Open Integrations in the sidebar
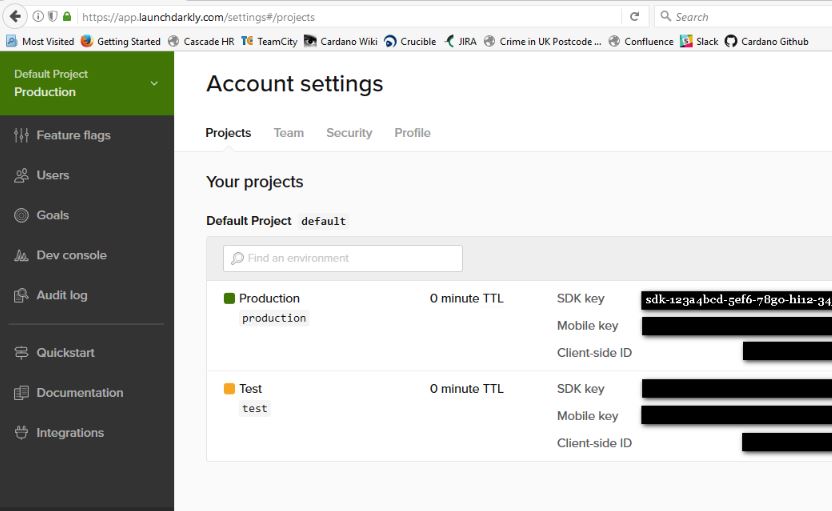832x511 pixels. (x=70, y=432)
